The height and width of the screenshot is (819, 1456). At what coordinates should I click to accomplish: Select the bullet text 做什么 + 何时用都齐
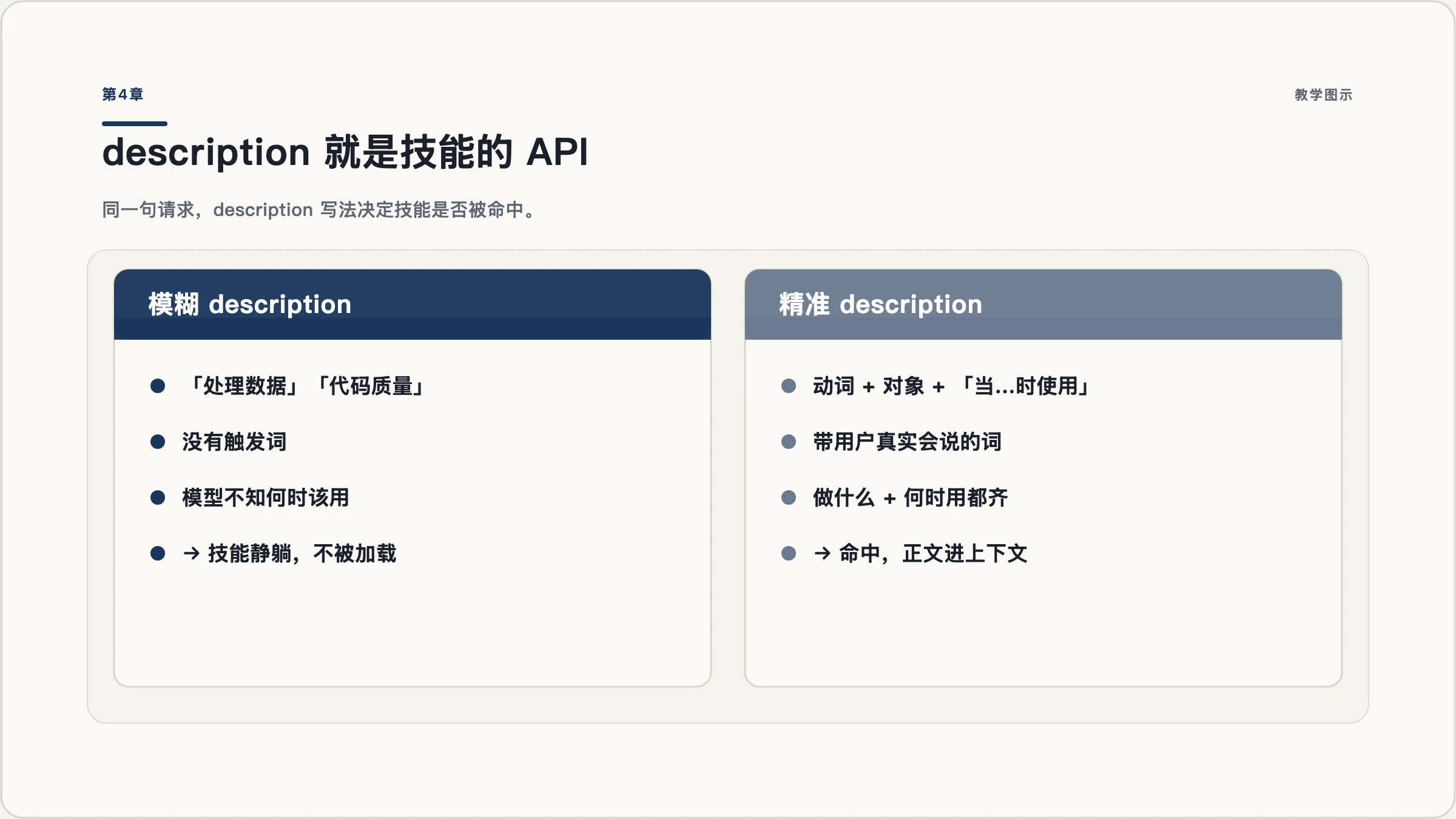tap(911, 497)
